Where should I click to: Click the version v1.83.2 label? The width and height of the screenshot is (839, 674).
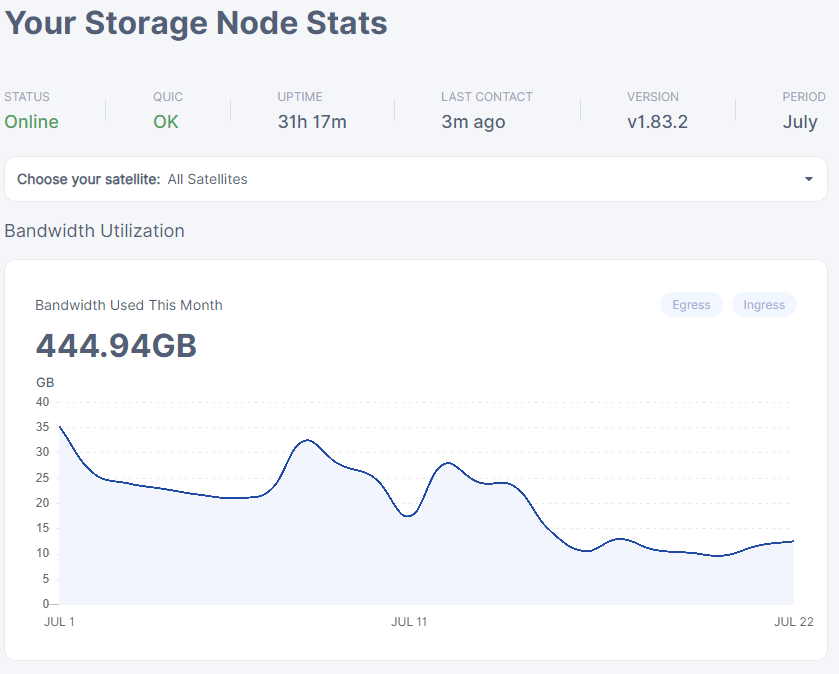click(x=657, y=122)
